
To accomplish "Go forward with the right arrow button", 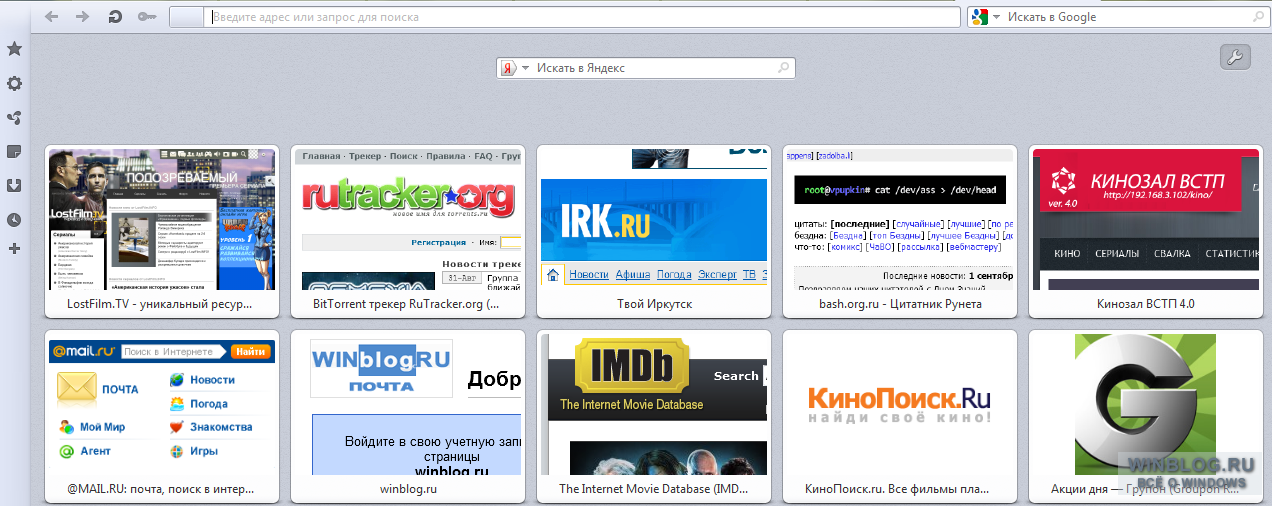I will [82, 17].
